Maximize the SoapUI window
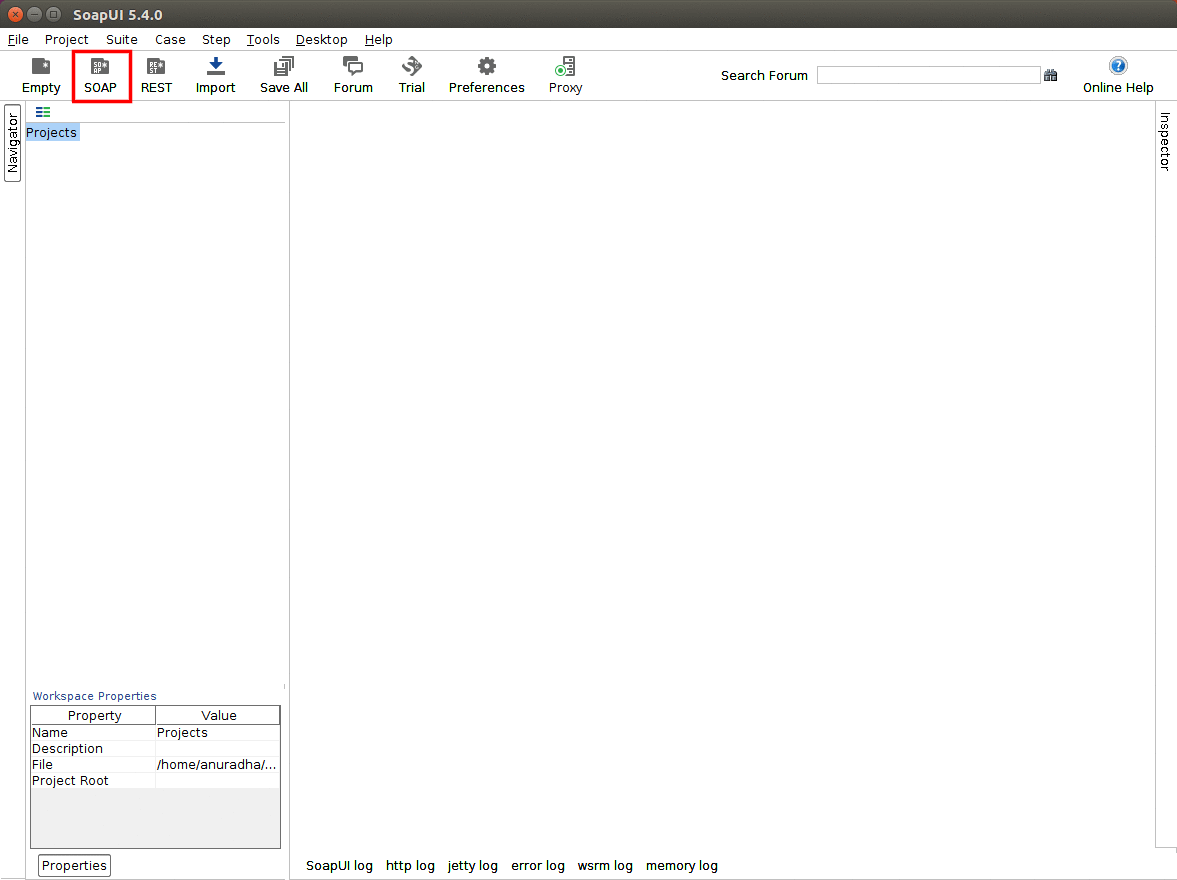This screenshot has height=880, width=1177. [53, 14]
